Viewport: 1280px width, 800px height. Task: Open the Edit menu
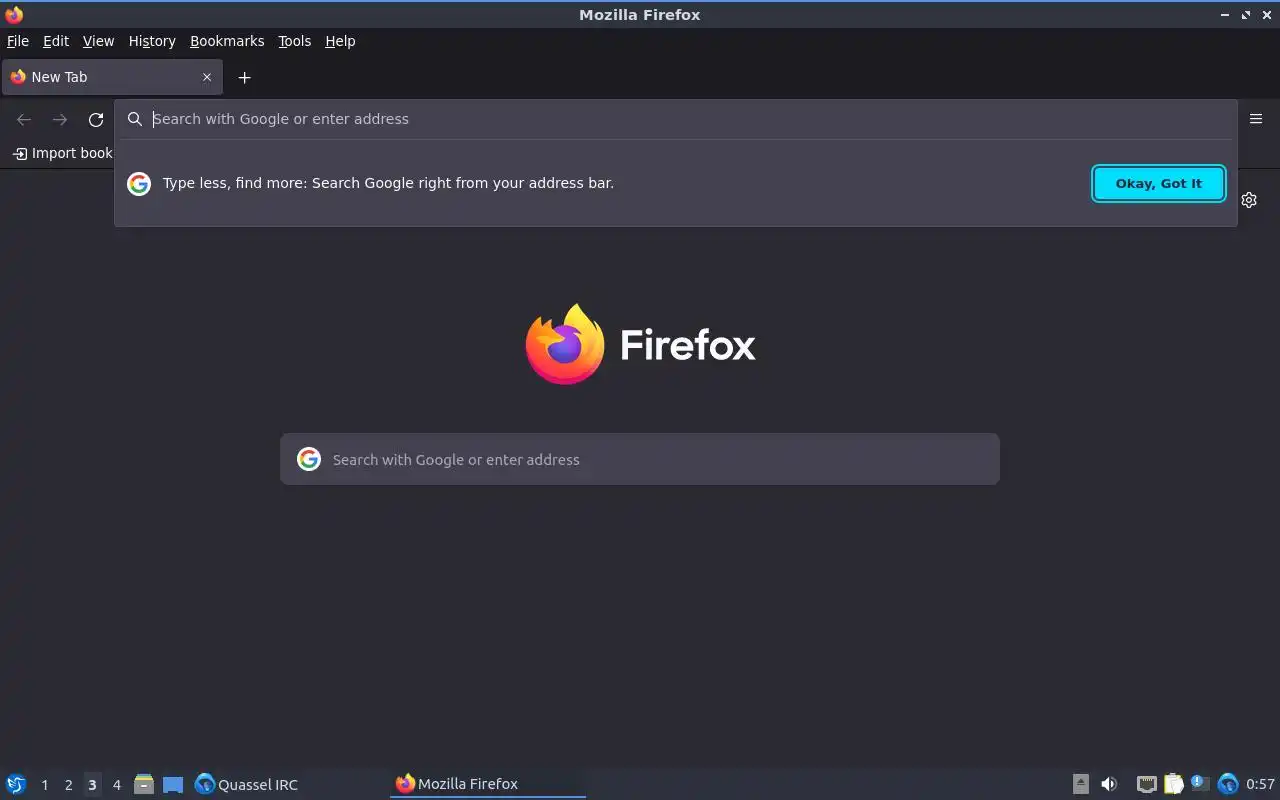click(x=56, y=41)
